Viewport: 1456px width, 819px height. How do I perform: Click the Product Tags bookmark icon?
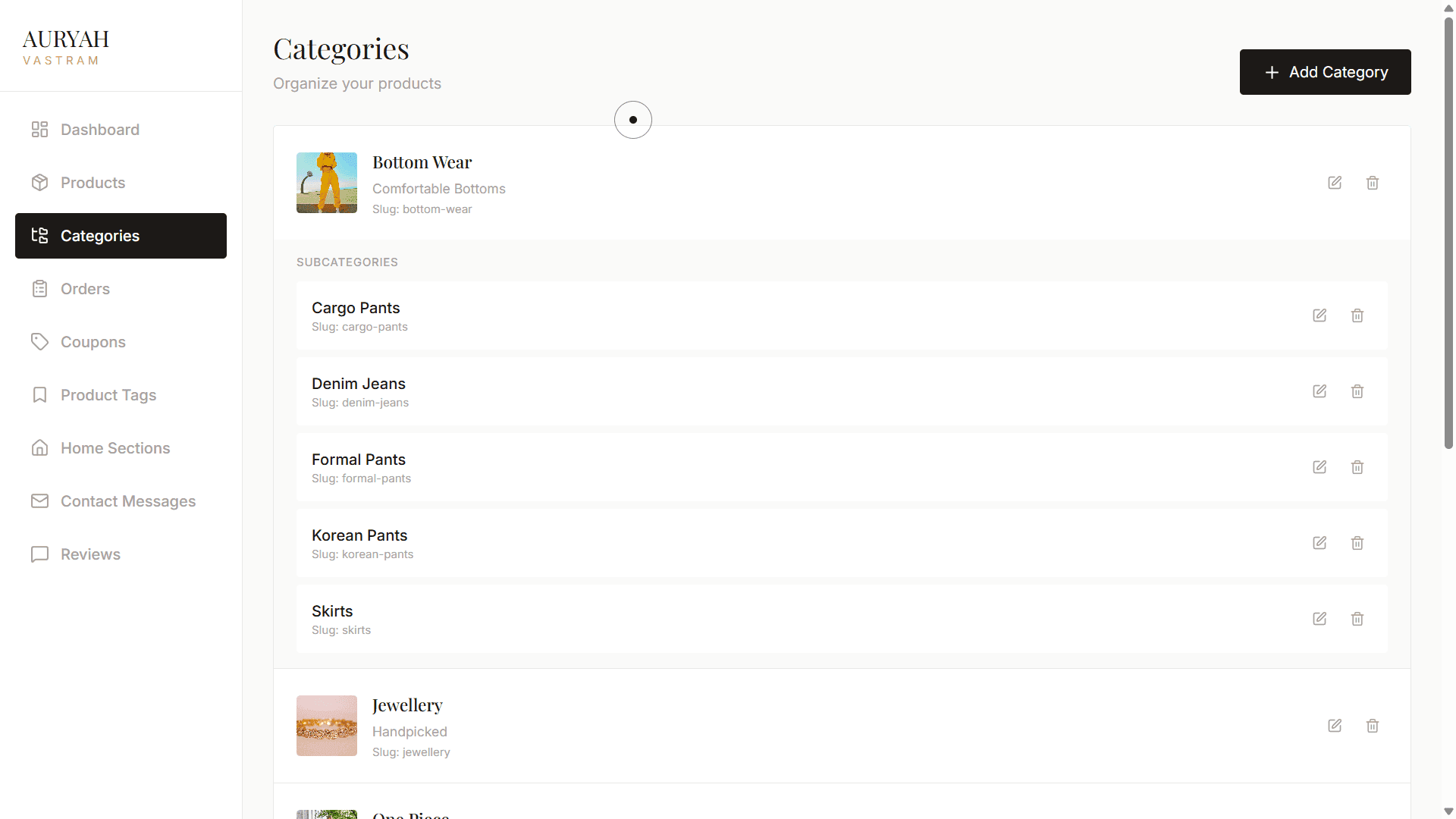point(39,395)
